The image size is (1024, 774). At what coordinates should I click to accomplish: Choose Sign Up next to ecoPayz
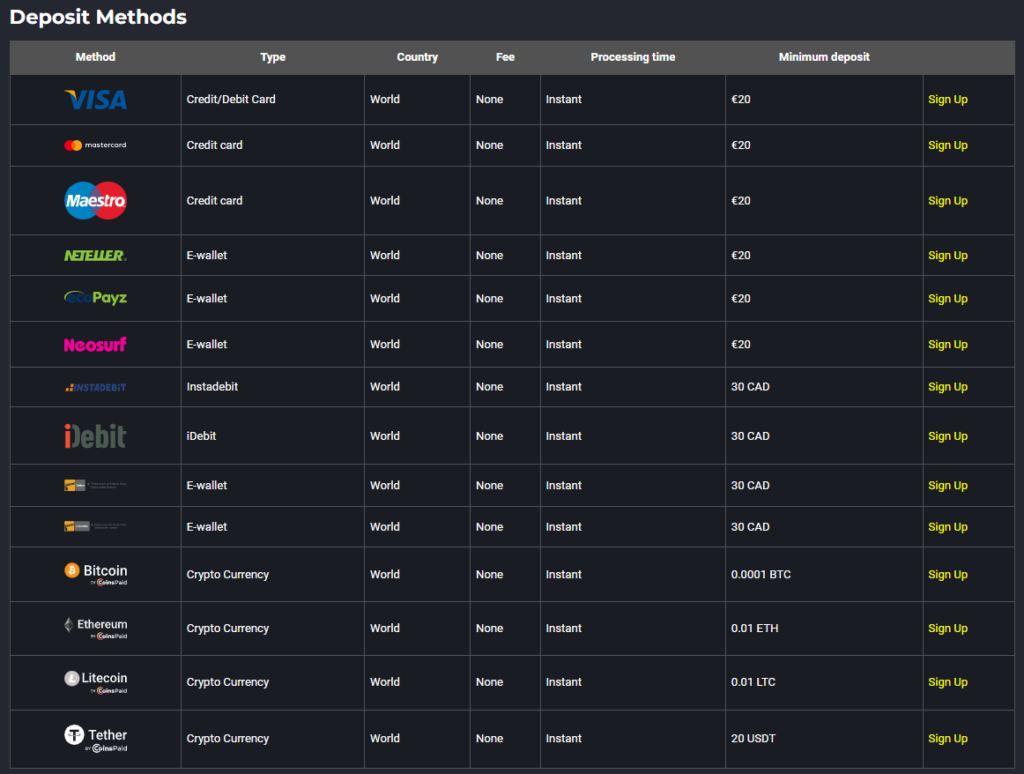pos(948,298)
